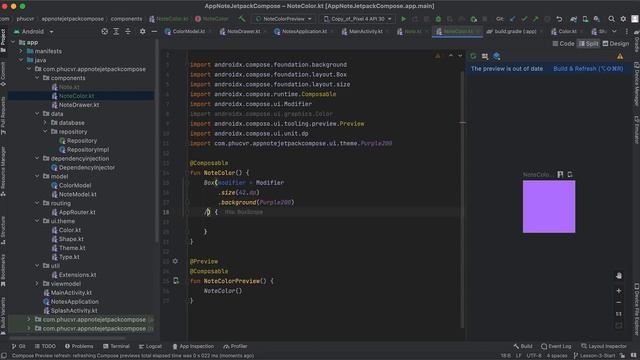Open the Logcat tool window

click(150, 346)
